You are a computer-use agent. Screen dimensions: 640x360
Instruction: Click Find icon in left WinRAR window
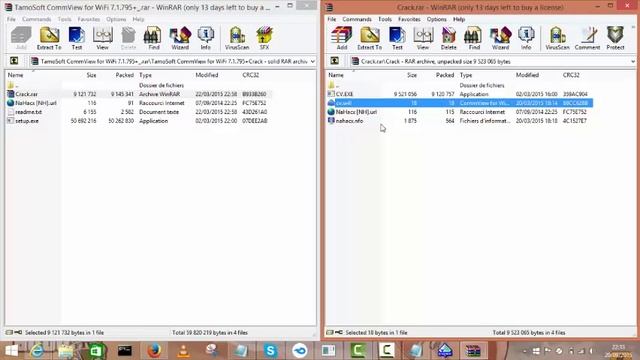[x=153, y=38]
